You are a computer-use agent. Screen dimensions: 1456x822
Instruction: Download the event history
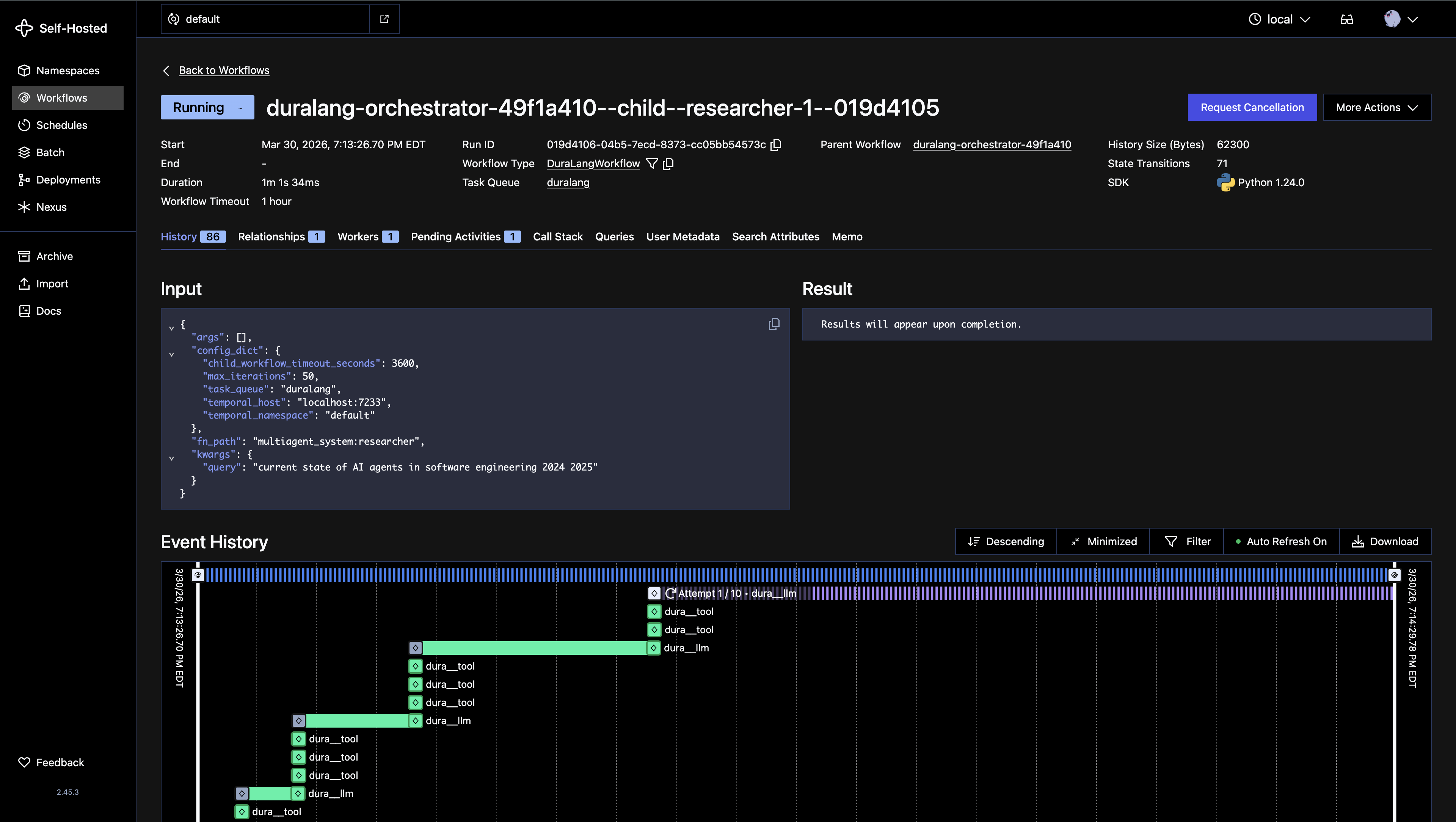click(1385, 541)
